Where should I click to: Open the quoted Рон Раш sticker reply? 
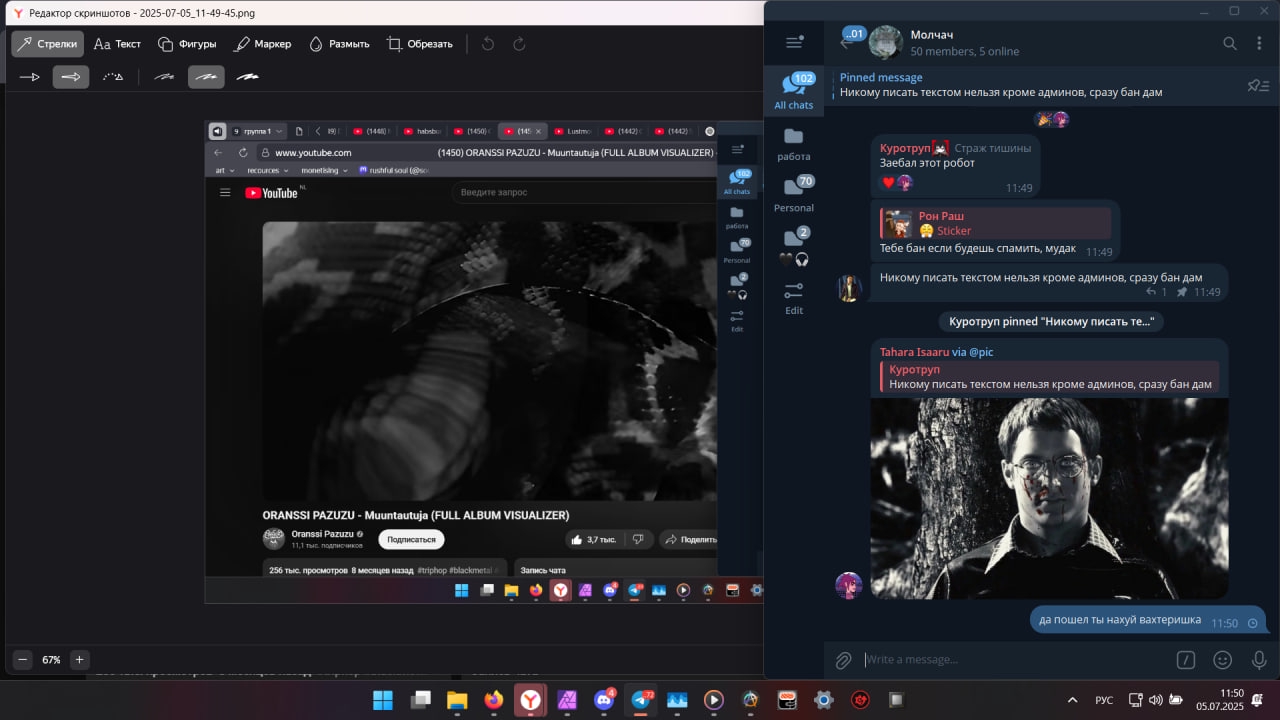[995, 223]
